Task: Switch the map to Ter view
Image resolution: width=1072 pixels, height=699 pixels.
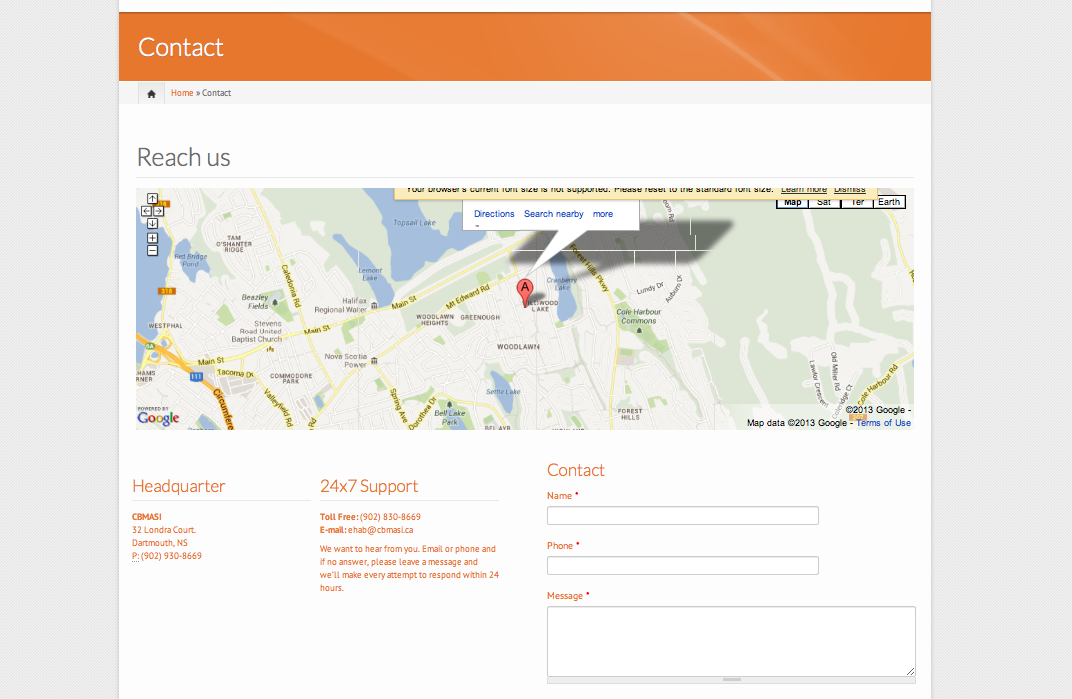Action: tap(857, 202)
